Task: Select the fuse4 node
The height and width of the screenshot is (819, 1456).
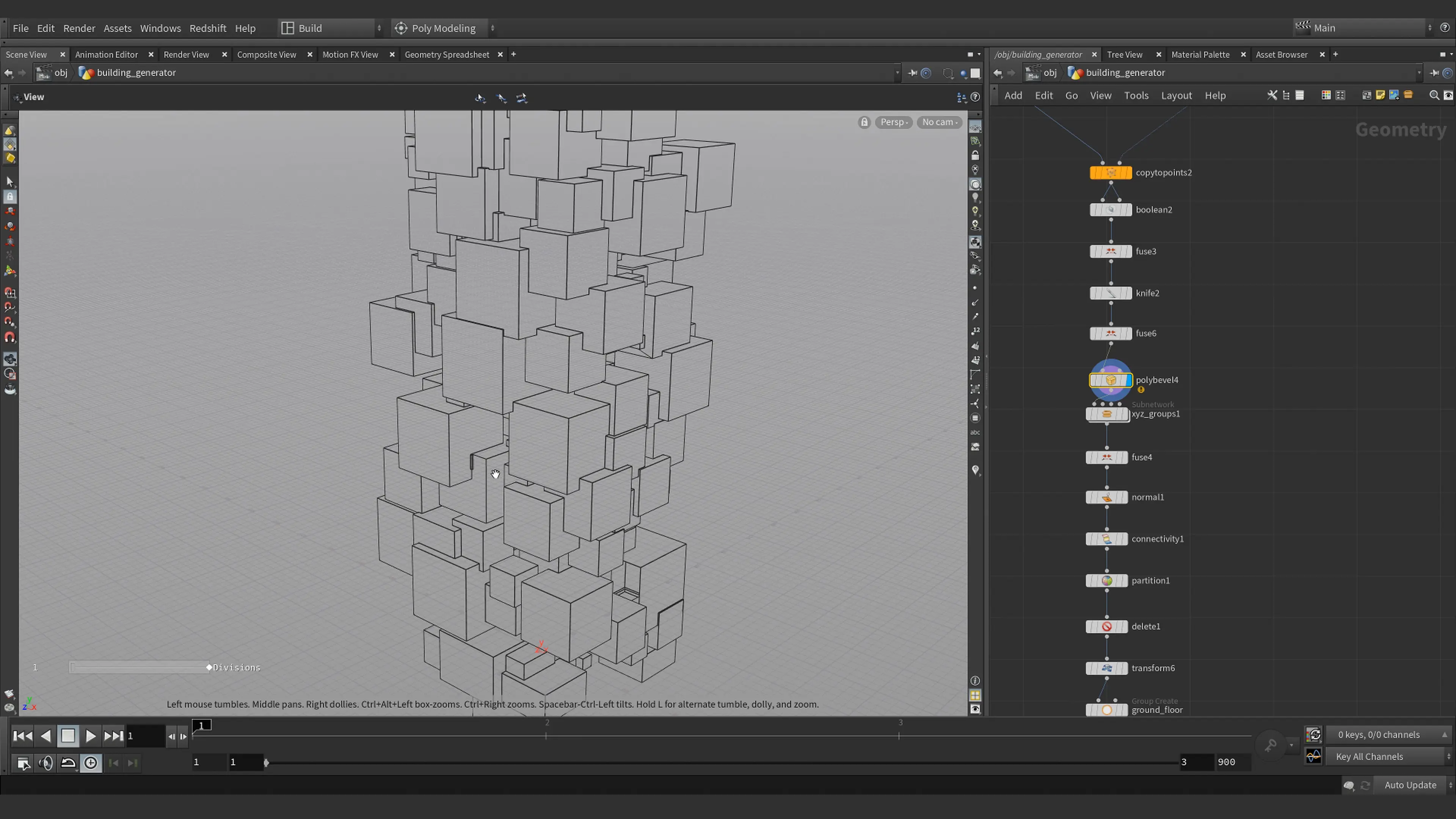Action: tap(1107, 458)
